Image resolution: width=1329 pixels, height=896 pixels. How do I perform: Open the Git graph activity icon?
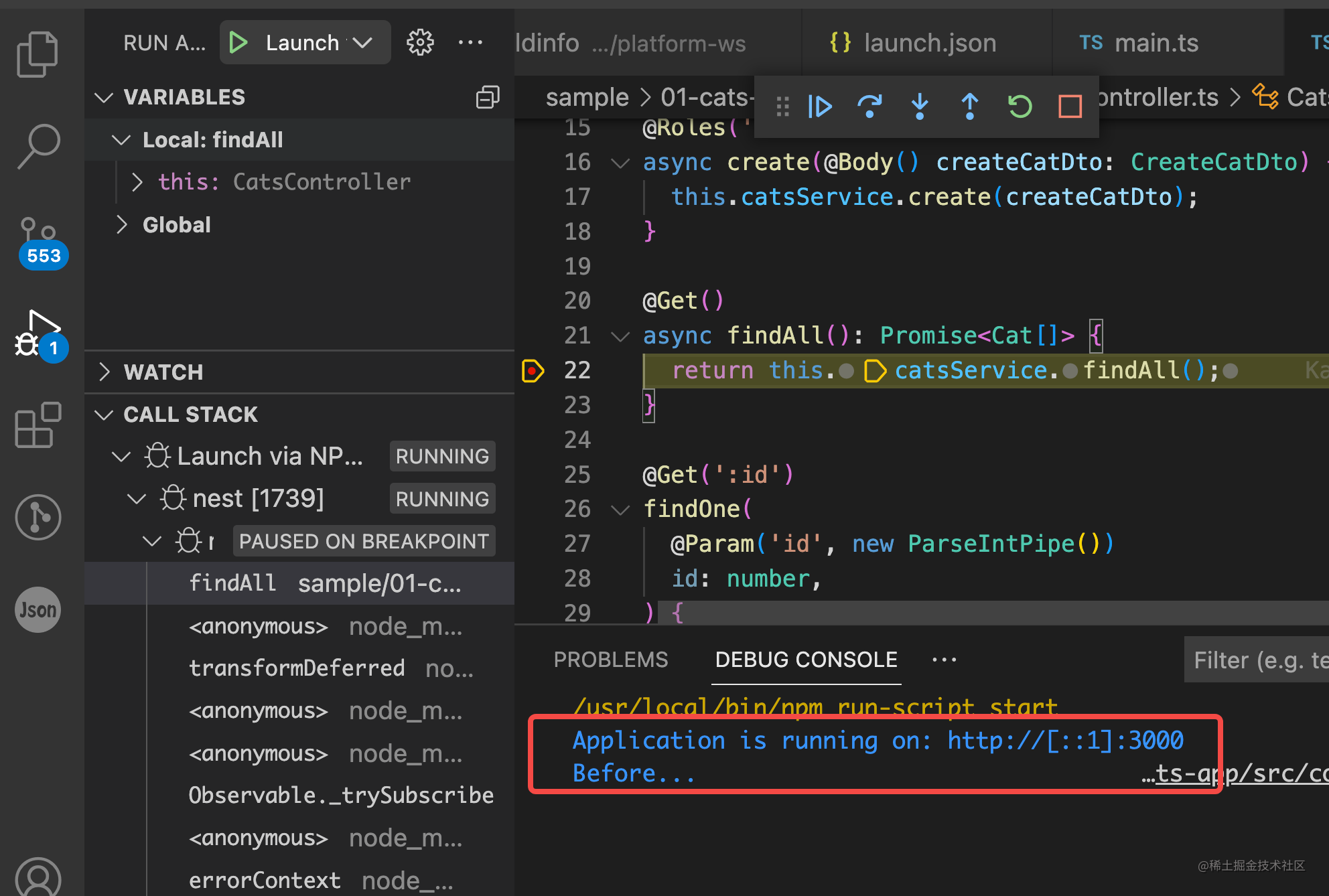(x=38, y=517)
